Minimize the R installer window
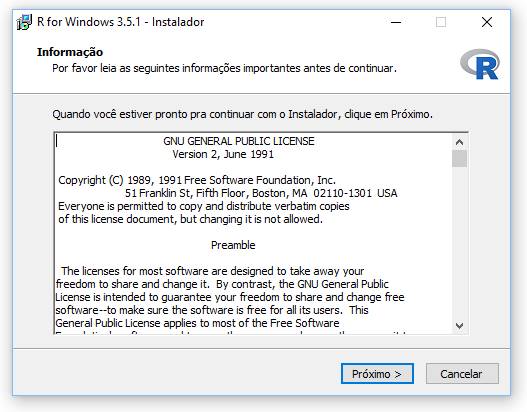The width and height of the screenshot is (527, 412). [x=396, y=23]
